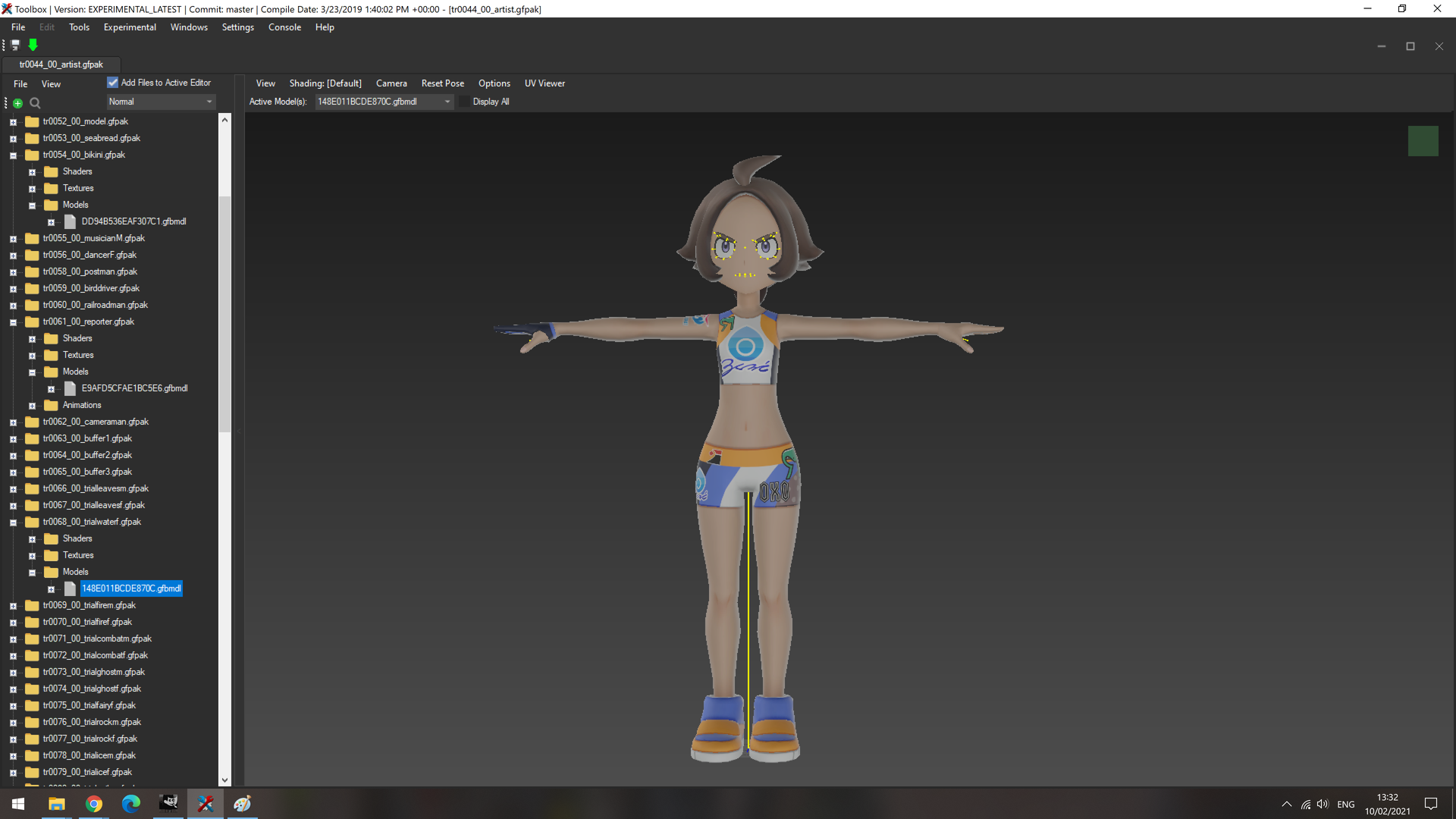Open the tree search magnifier icon
The image size is (1456, 819).
[35, 103]
